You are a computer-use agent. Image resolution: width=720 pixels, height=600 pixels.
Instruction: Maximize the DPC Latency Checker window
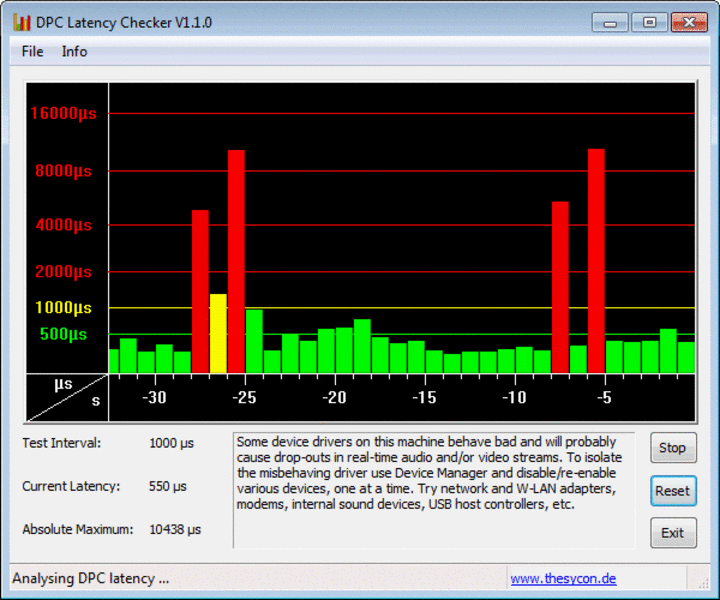[x=649, y=22]
